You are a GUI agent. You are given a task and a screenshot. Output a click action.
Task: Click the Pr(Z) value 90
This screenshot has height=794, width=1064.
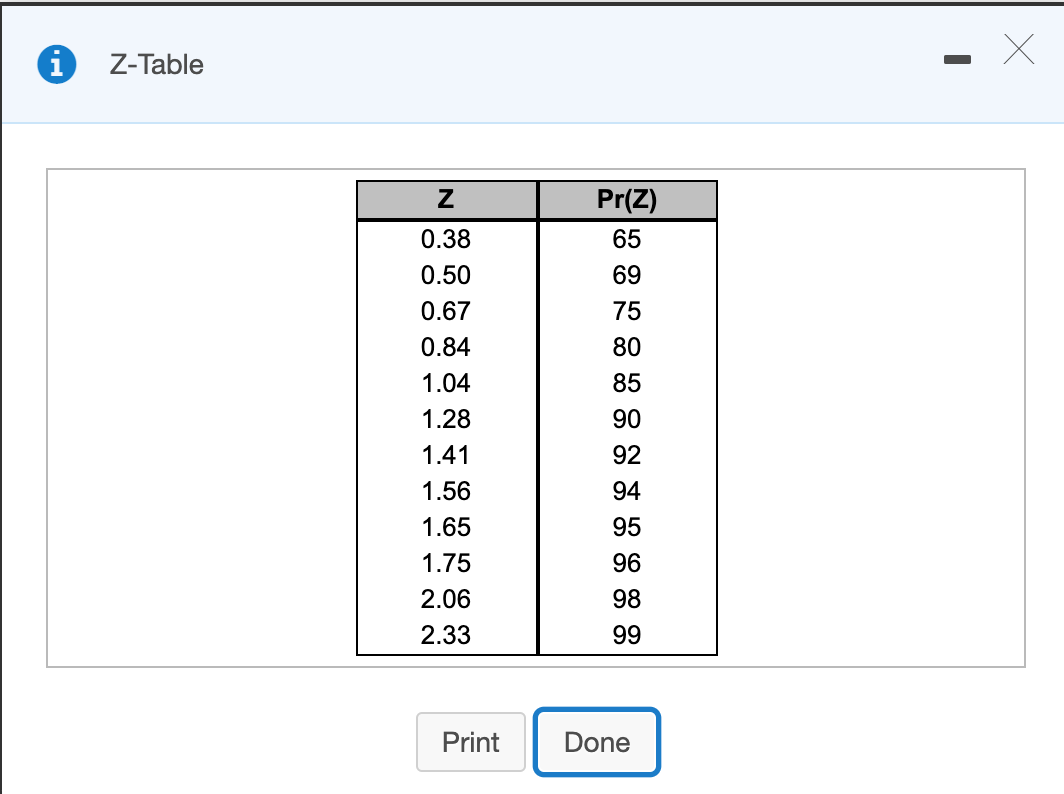point(627,419)
